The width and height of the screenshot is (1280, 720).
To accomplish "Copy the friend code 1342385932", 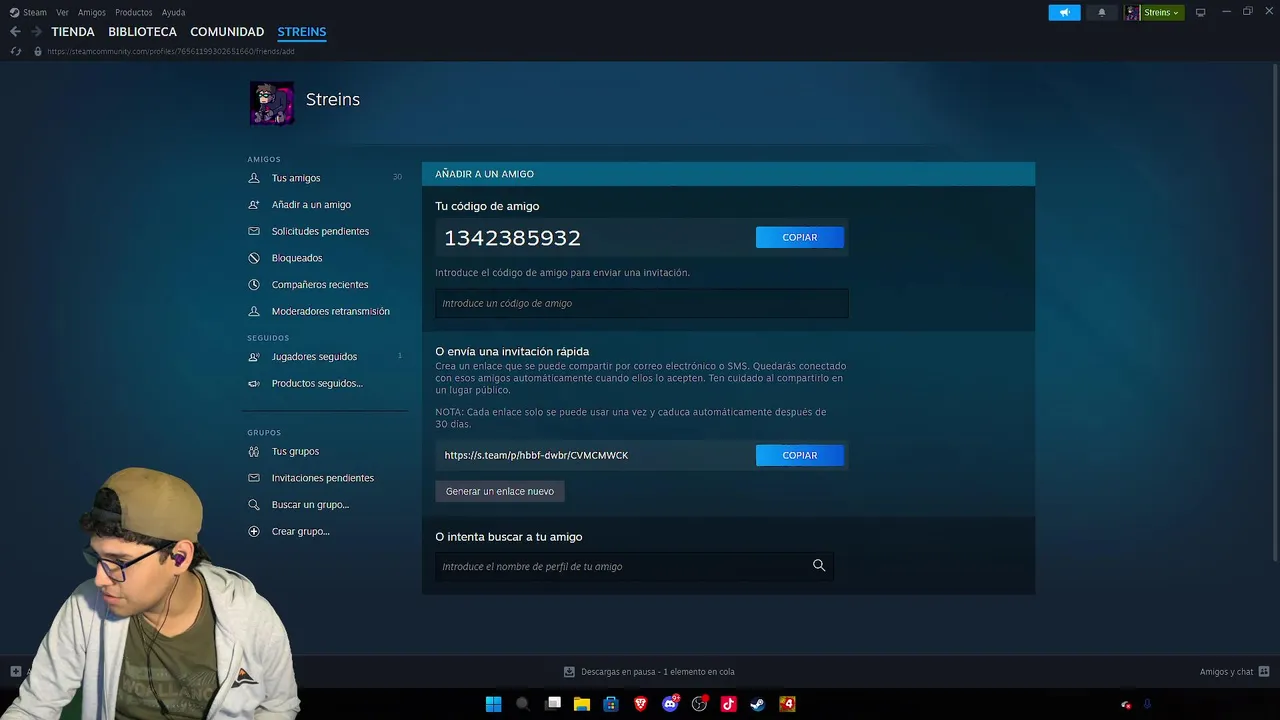I will click(800, 237).
